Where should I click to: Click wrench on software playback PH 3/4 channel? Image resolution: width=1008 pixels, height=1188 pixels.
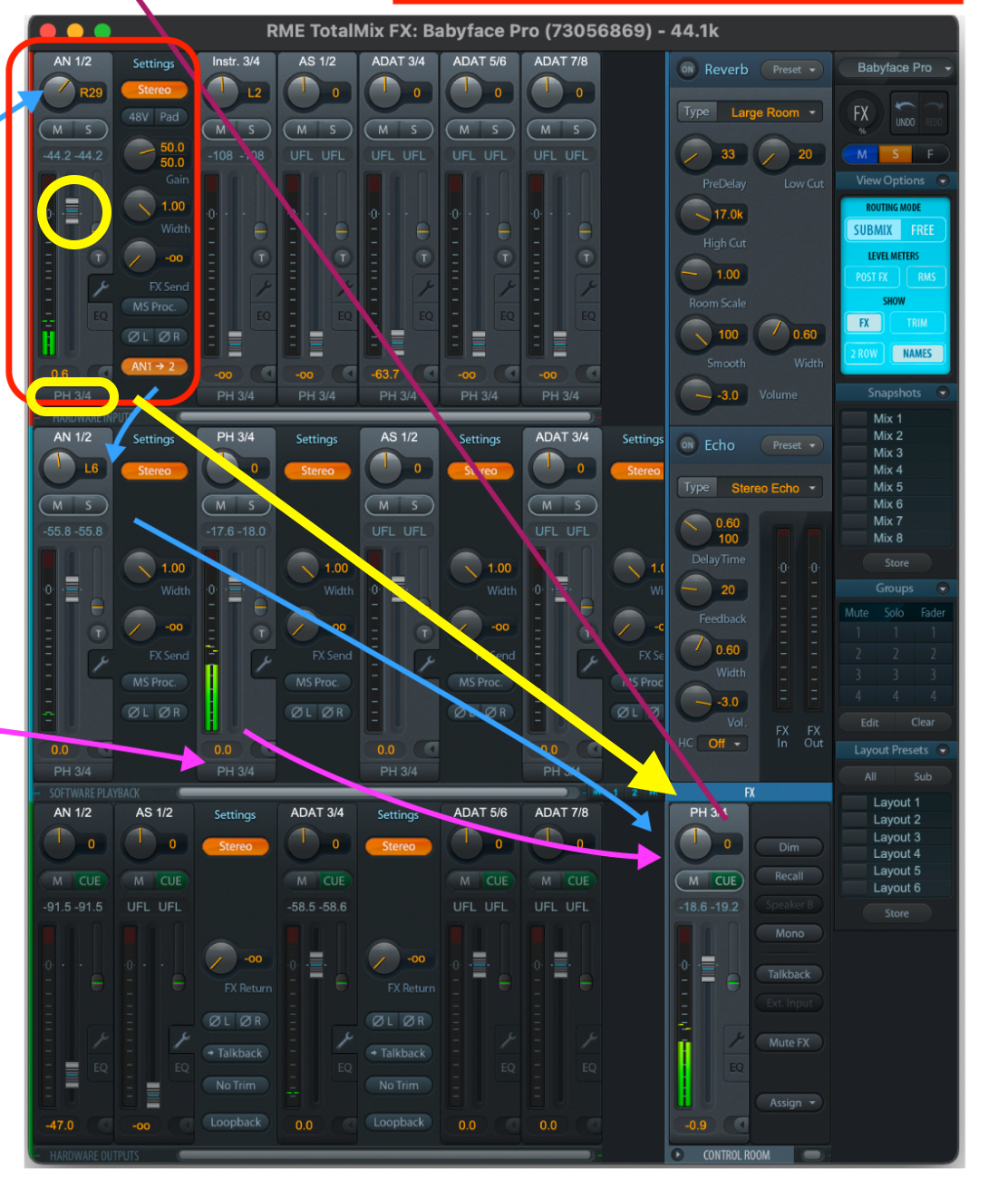(263, 665)
